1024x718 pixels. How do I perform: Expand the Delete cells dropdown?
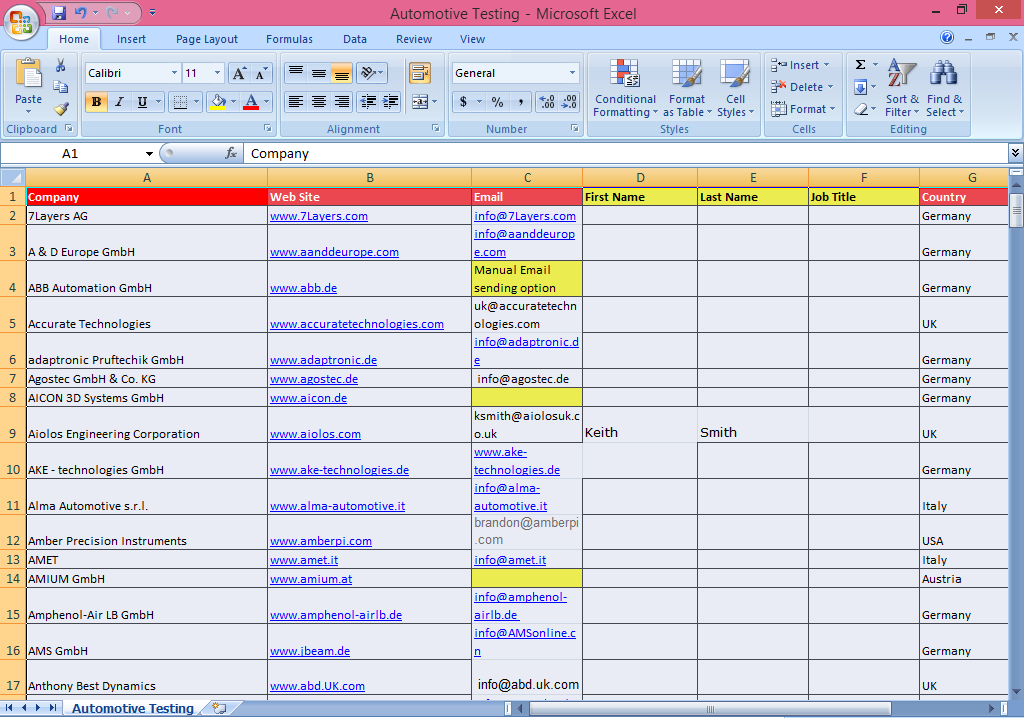pyautogui.click(x=830, y=87)
